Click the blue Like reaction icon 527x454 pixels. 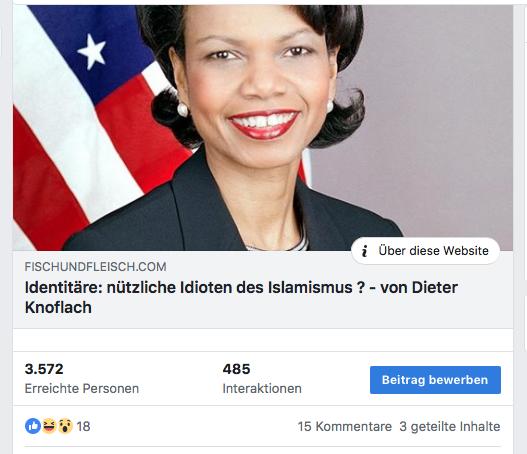(x=33, y=426)
